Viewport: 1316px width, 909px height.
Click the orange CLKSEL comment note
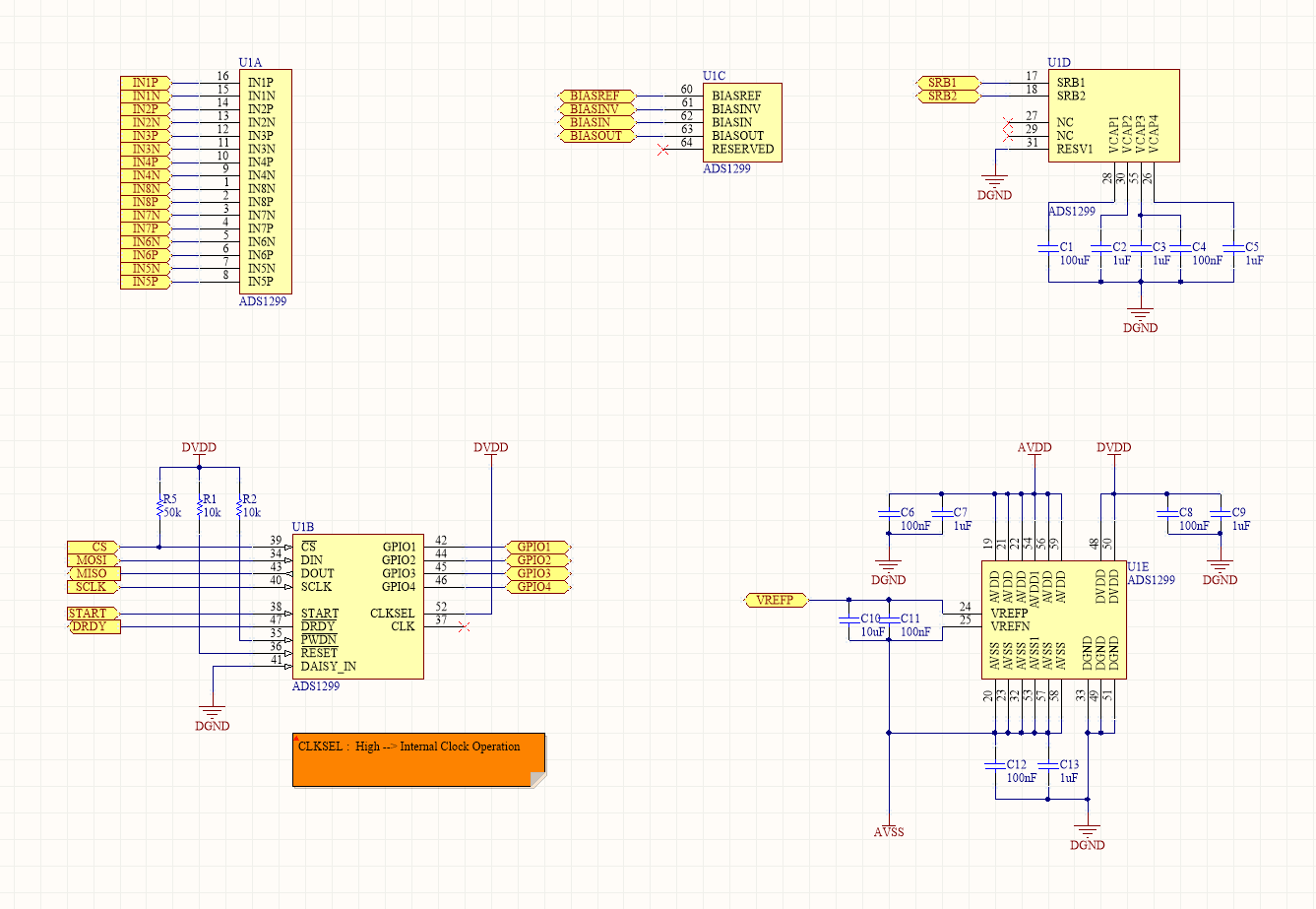(417, 760)
